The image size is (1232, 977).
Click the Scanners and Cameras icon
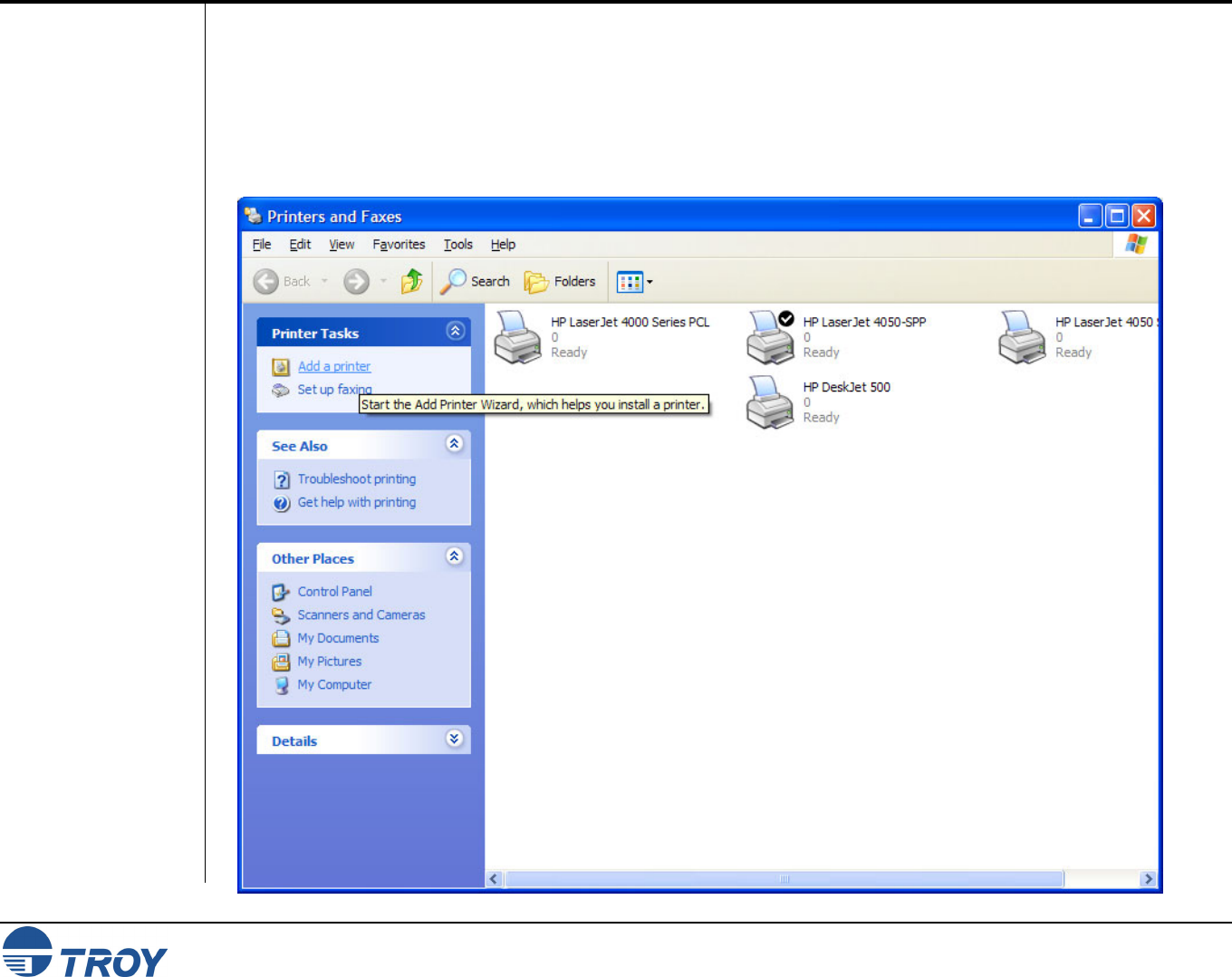[x=281, y=615]
